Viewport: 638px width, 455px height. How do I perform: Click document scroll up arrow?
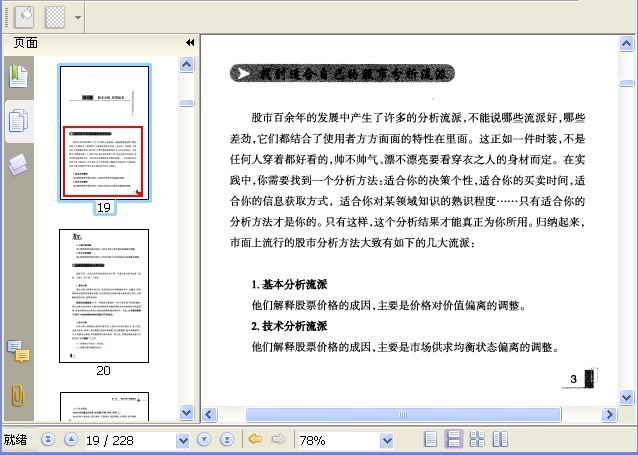click(626, 43)
